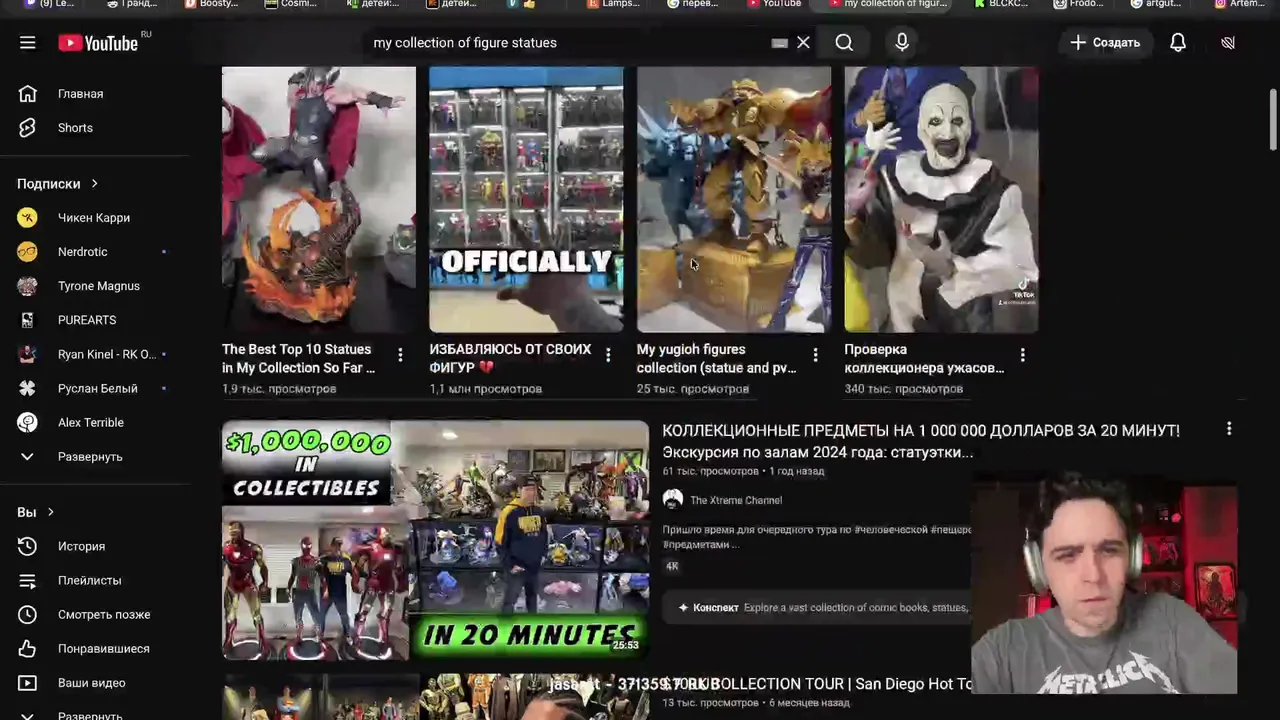Viewport: 1280px width, 720px height.
Task: Open the Чикен Карри channel
Action: point(95,218)
